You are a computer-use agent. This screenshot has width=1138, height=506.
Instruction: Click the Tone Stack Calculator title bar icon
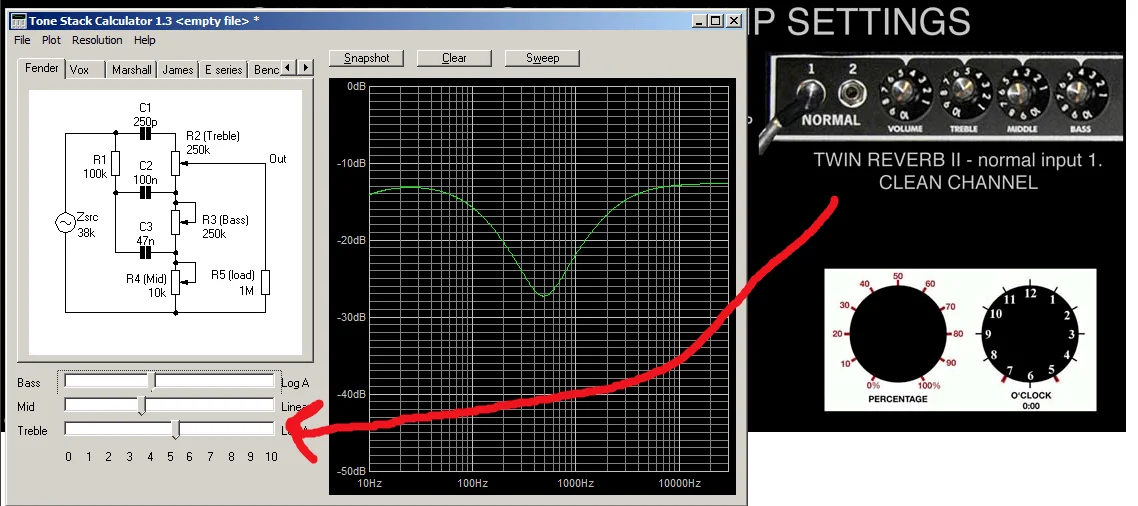19,21
